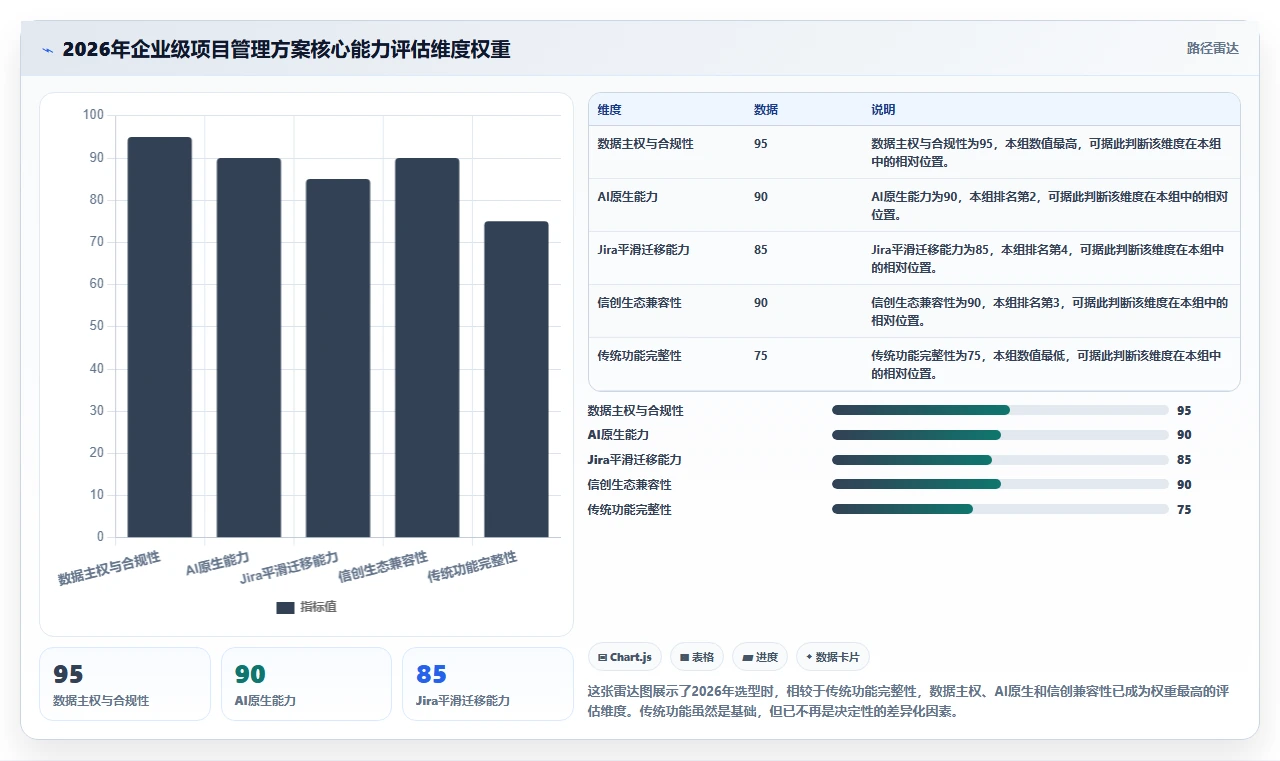Click the summary paragraph starting 这张雷达图
This screenshot has width=1280, height=761.
pyautogui.click(x=908, y=702)
